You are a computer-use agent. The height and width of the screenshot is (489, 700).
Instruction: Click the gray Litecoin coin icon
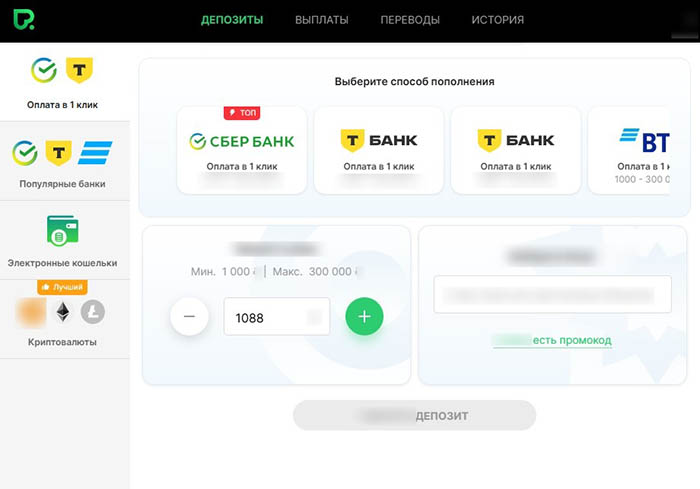pos(93,312)
